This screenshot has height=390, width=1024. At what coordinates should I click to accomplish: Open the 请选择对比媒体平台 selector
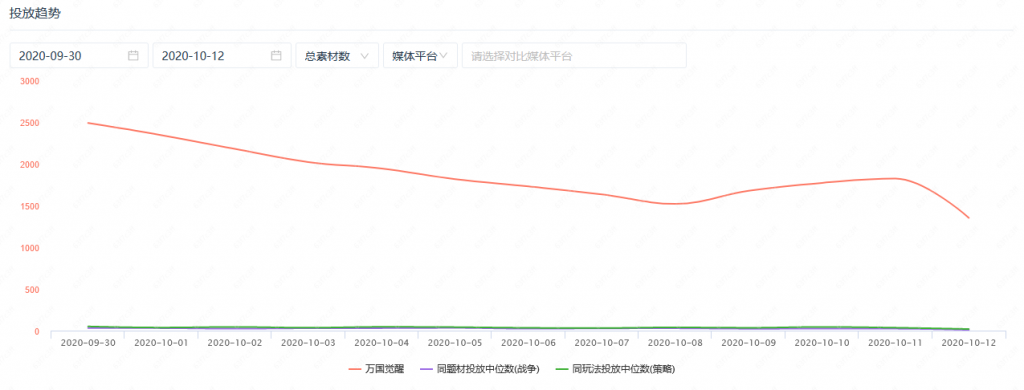pyautogui.click(x=574, y=56)
